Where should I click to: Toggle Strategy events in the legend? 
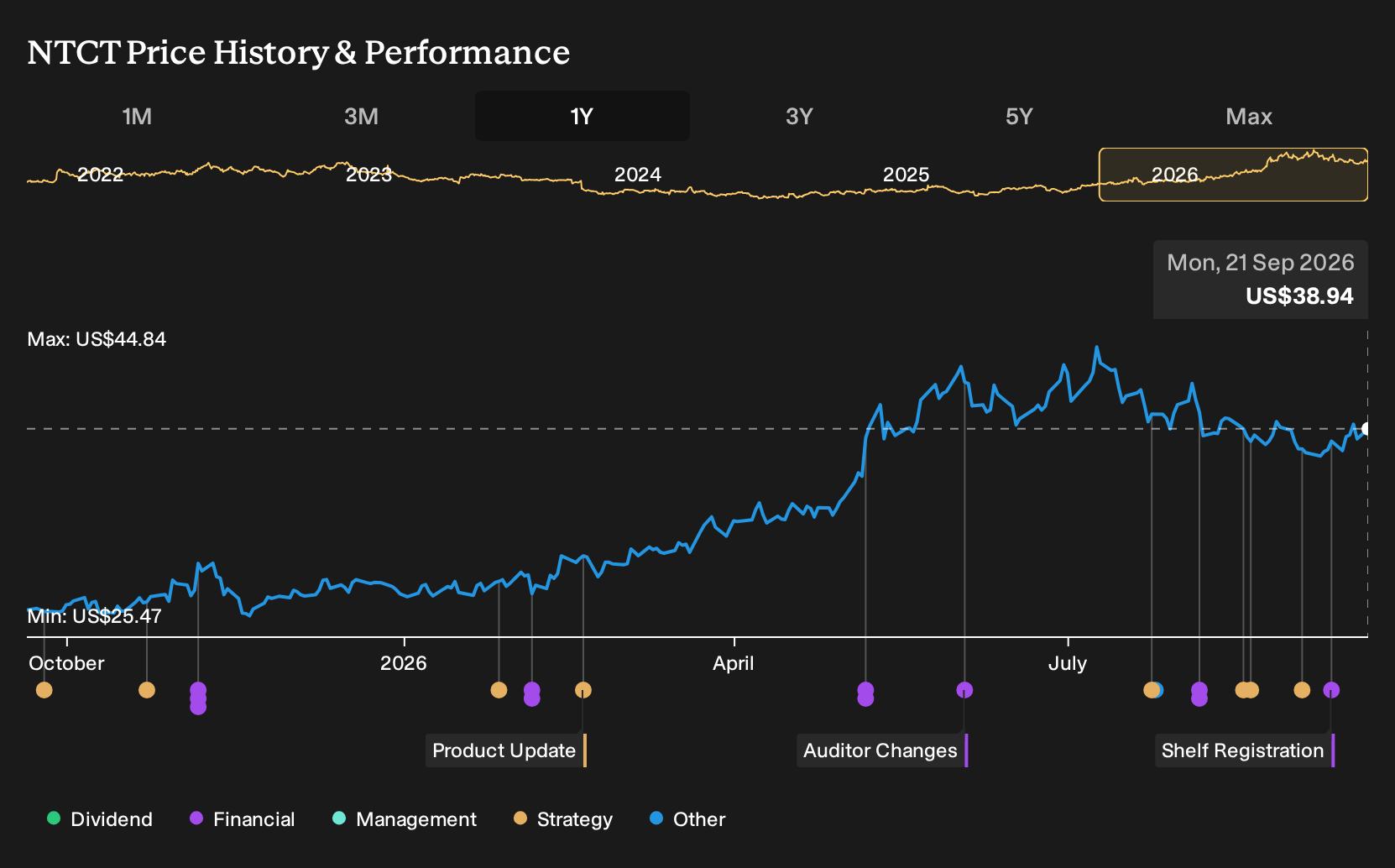(x=563, y=819)
